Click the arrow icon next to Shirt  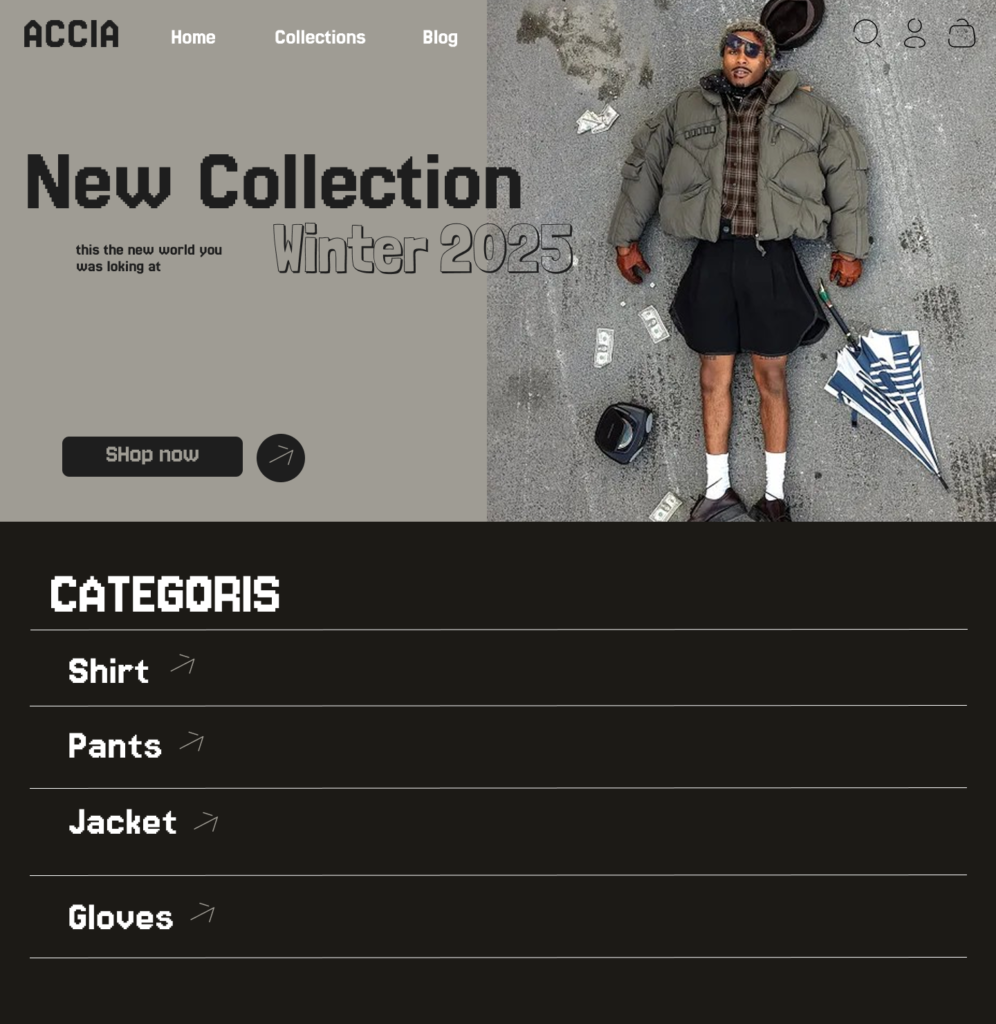coord(183,664)
